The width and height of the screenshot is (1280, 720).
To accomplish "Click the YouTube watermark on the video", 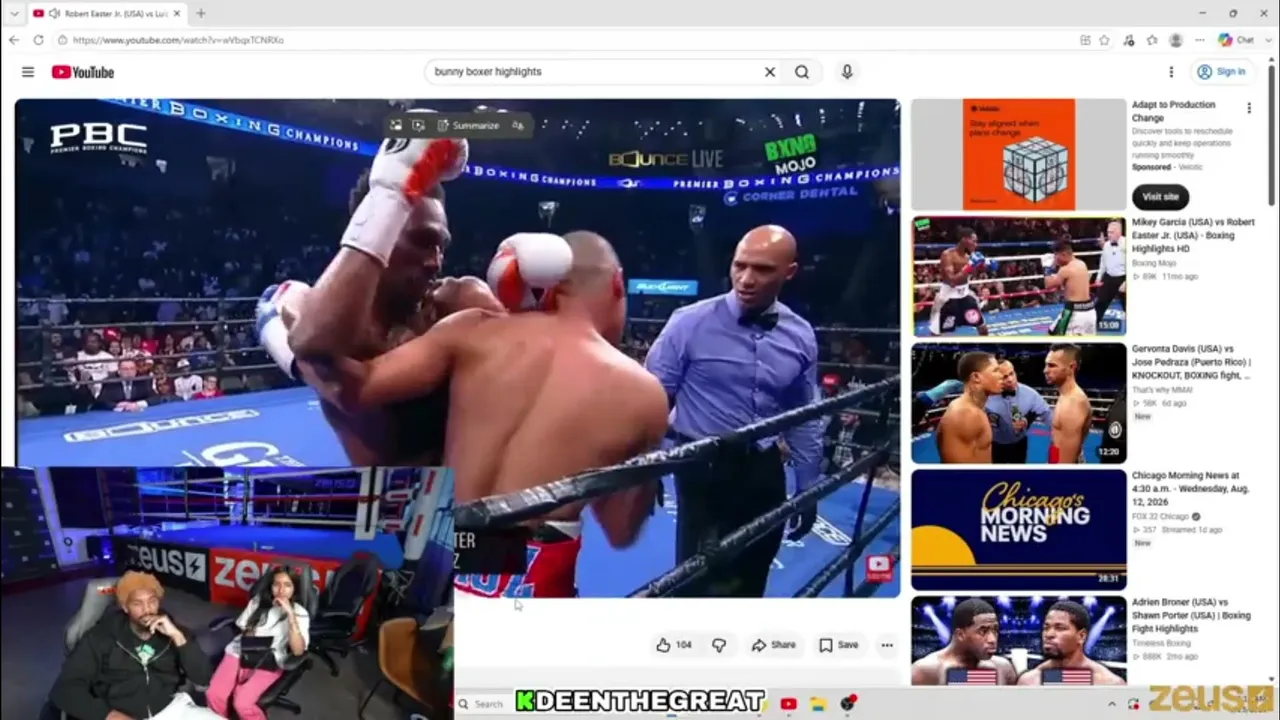I will [879, 568].
